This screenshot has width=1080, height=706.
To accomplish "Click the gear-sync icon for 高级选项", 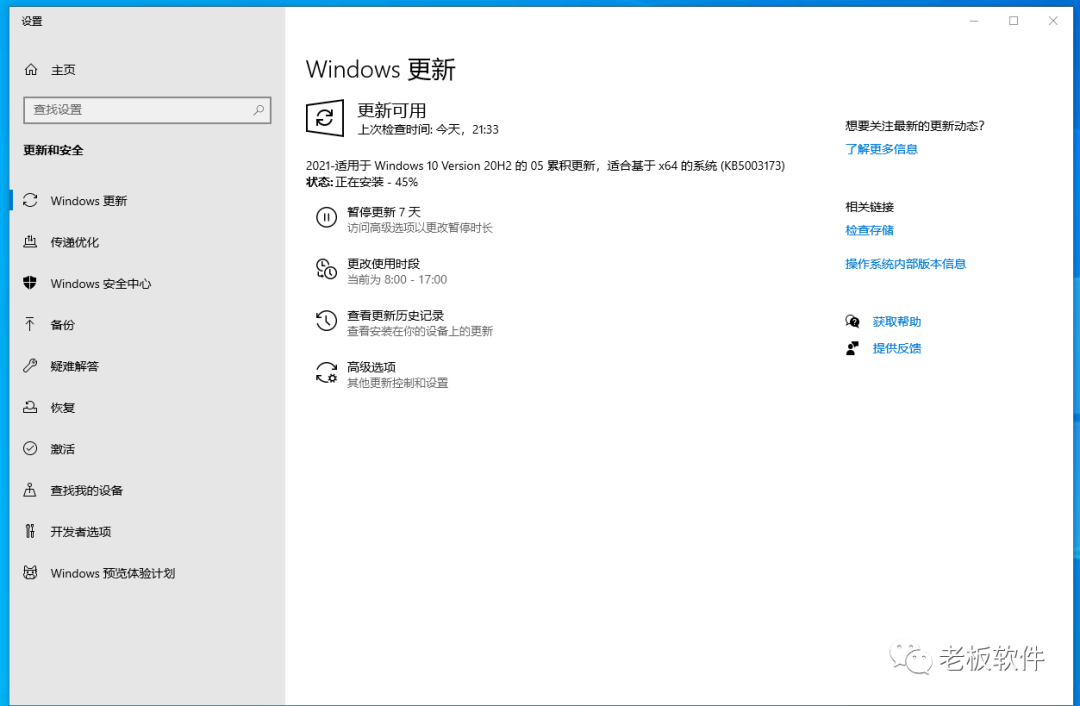I will pyautogui.click(x=326, y=373).
